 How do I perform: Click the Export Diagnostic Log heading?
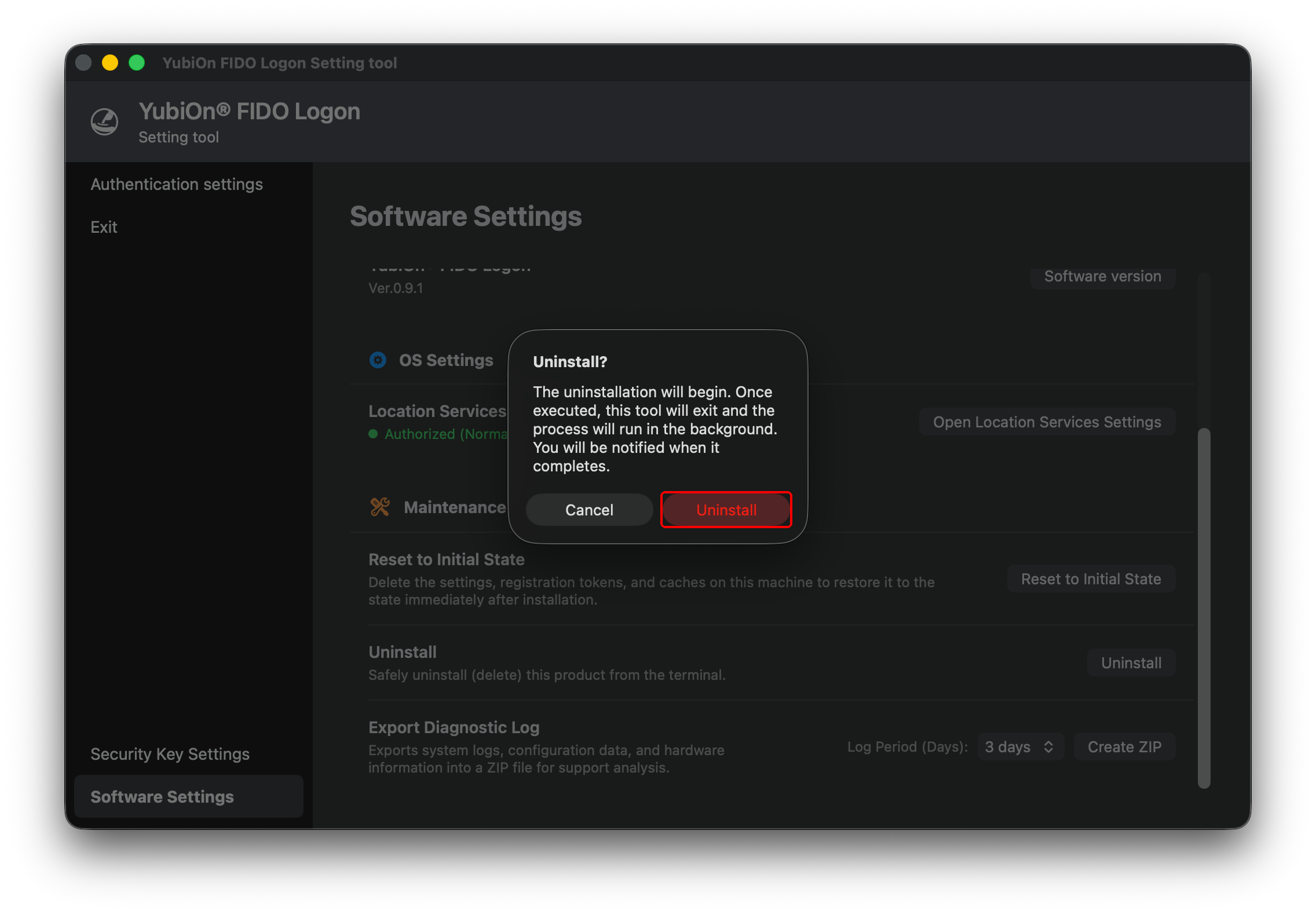click(454, 727)
